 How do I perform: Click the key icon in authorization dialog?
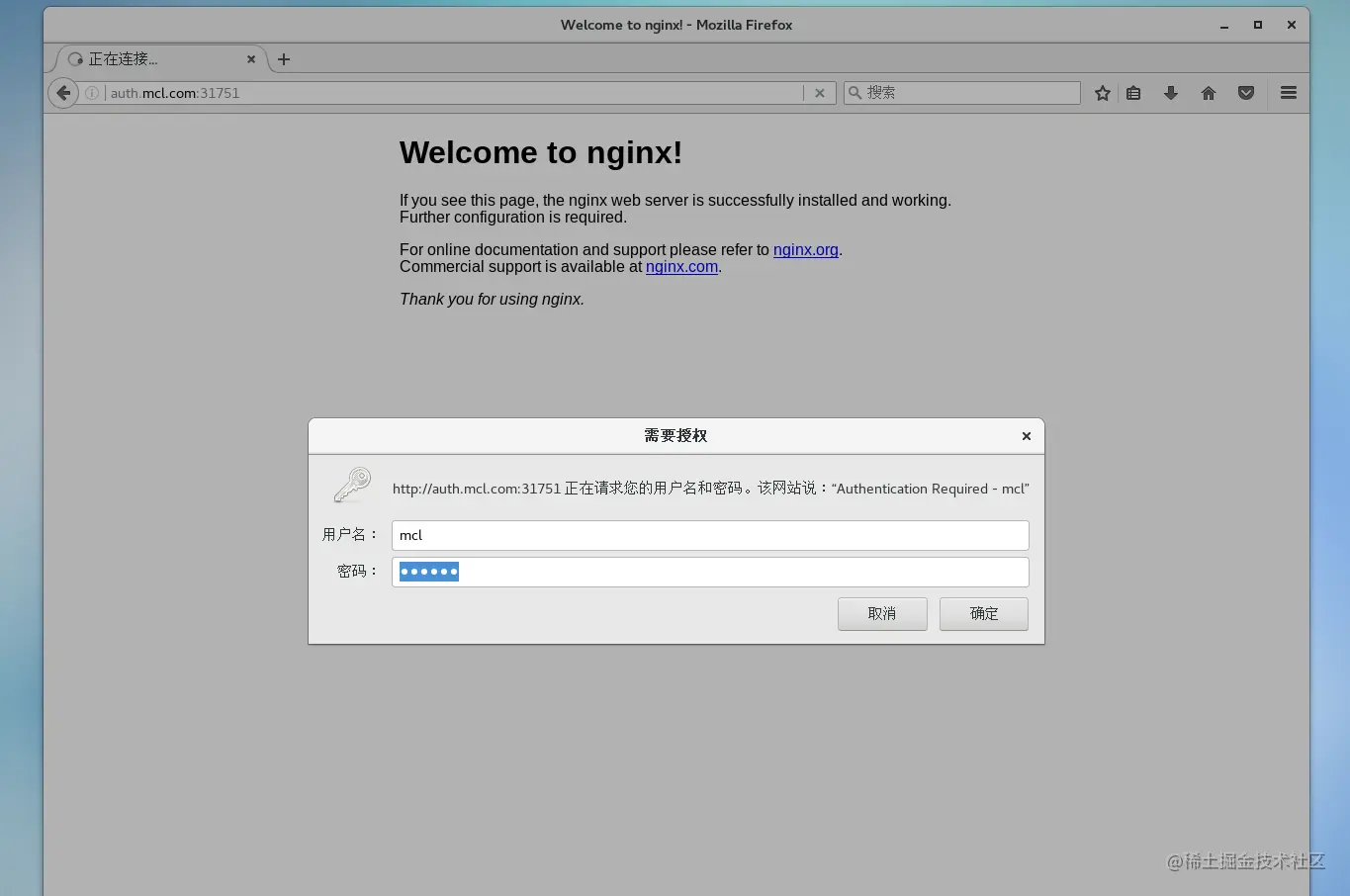[x=352, y=485]
